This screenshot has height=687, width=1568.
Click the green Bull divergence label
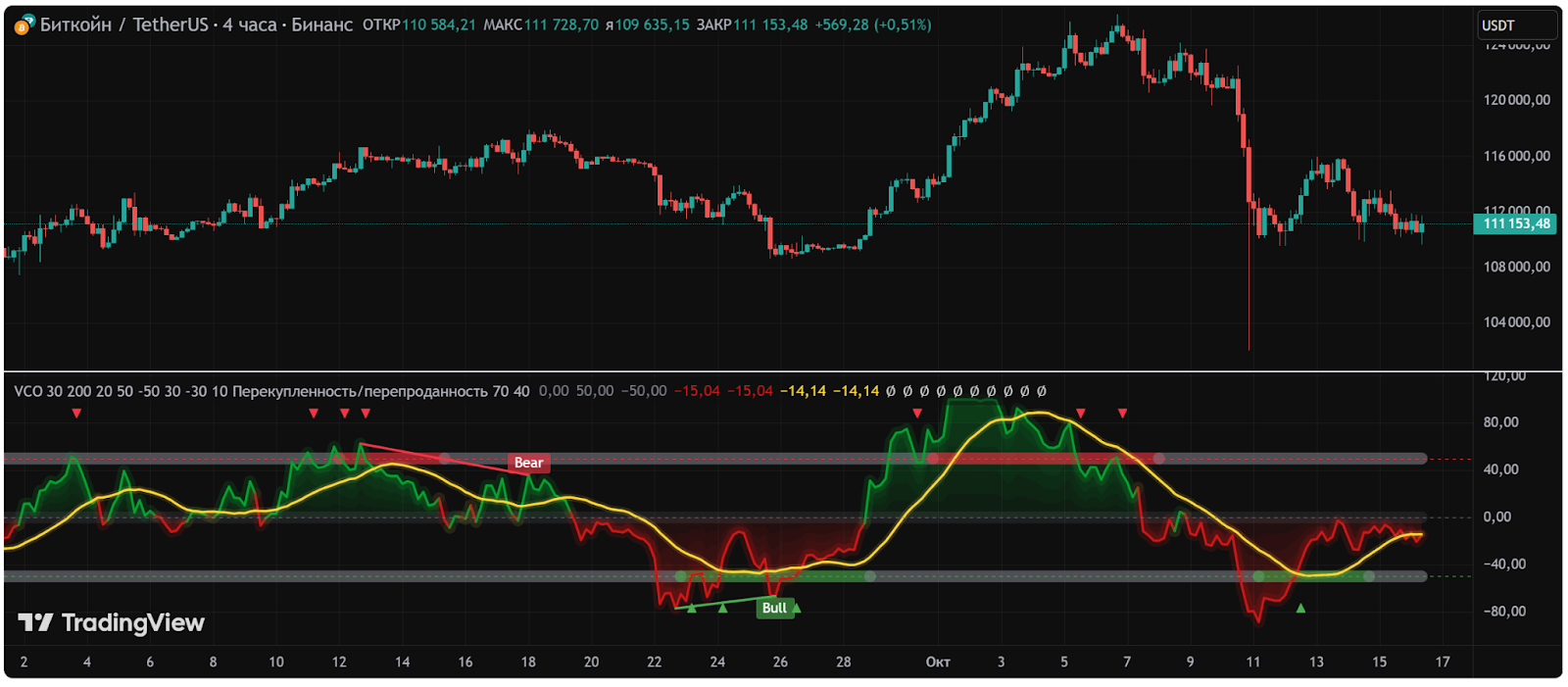774,608
